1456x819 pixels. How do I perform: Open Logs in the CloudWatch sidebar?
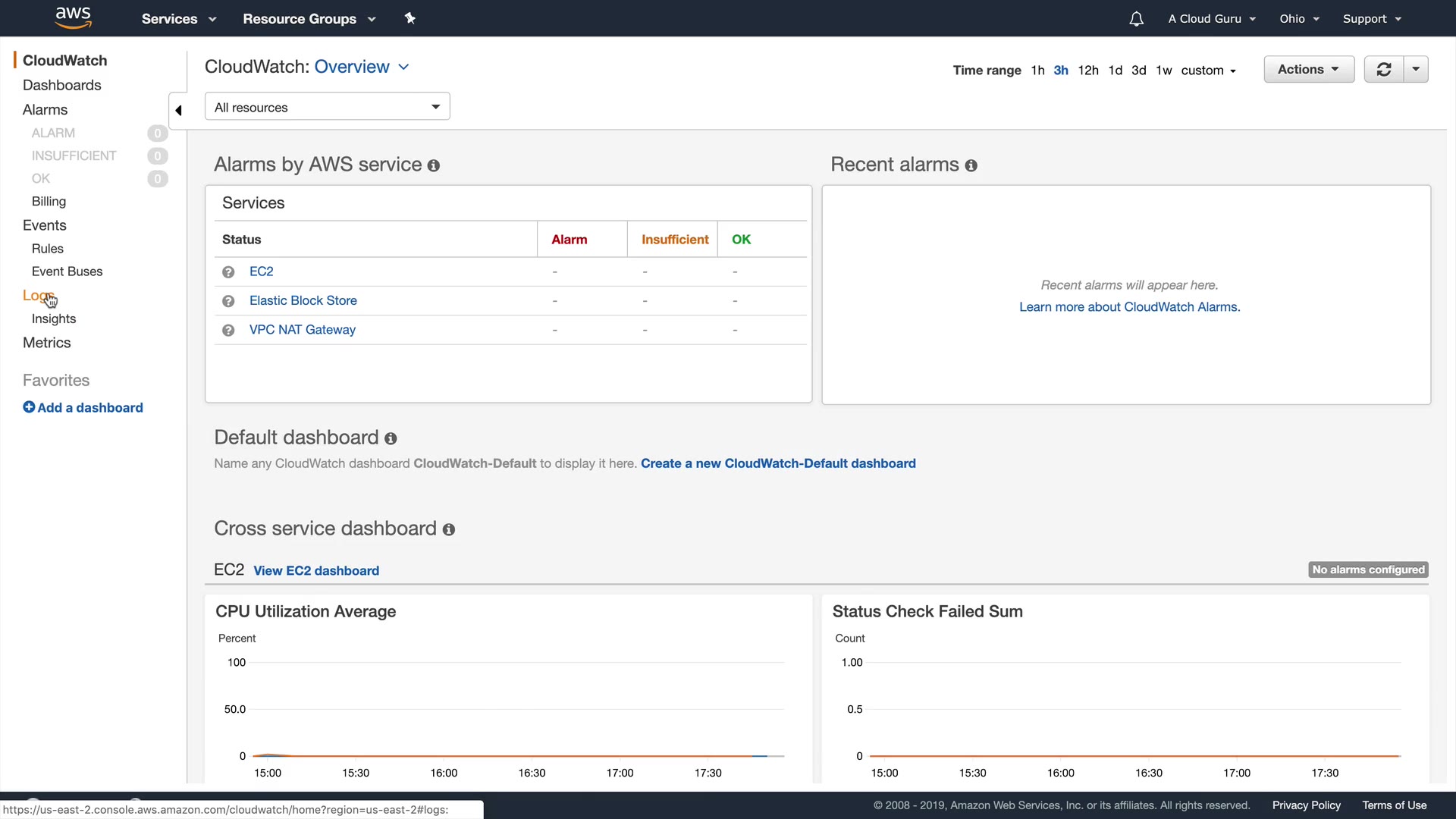[37, 295]
